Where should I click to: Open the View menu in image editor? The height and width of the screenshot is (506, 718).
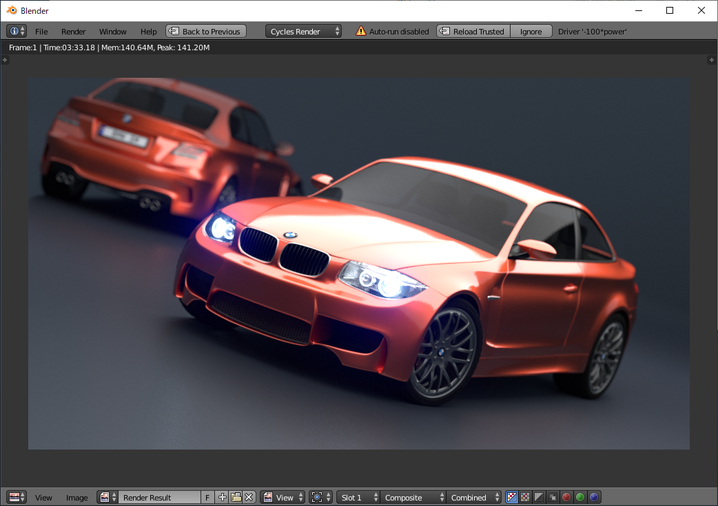[x=44, y=498]
